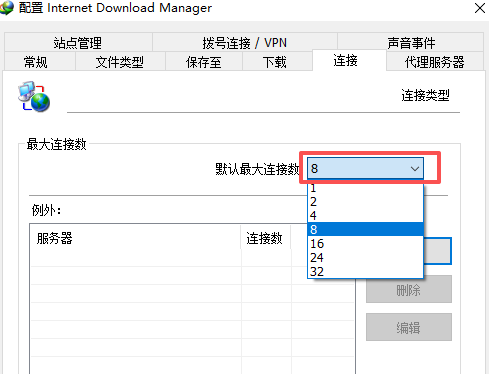Switch to the 站点管理 tab
489x374 pixels.
[78, 42]
